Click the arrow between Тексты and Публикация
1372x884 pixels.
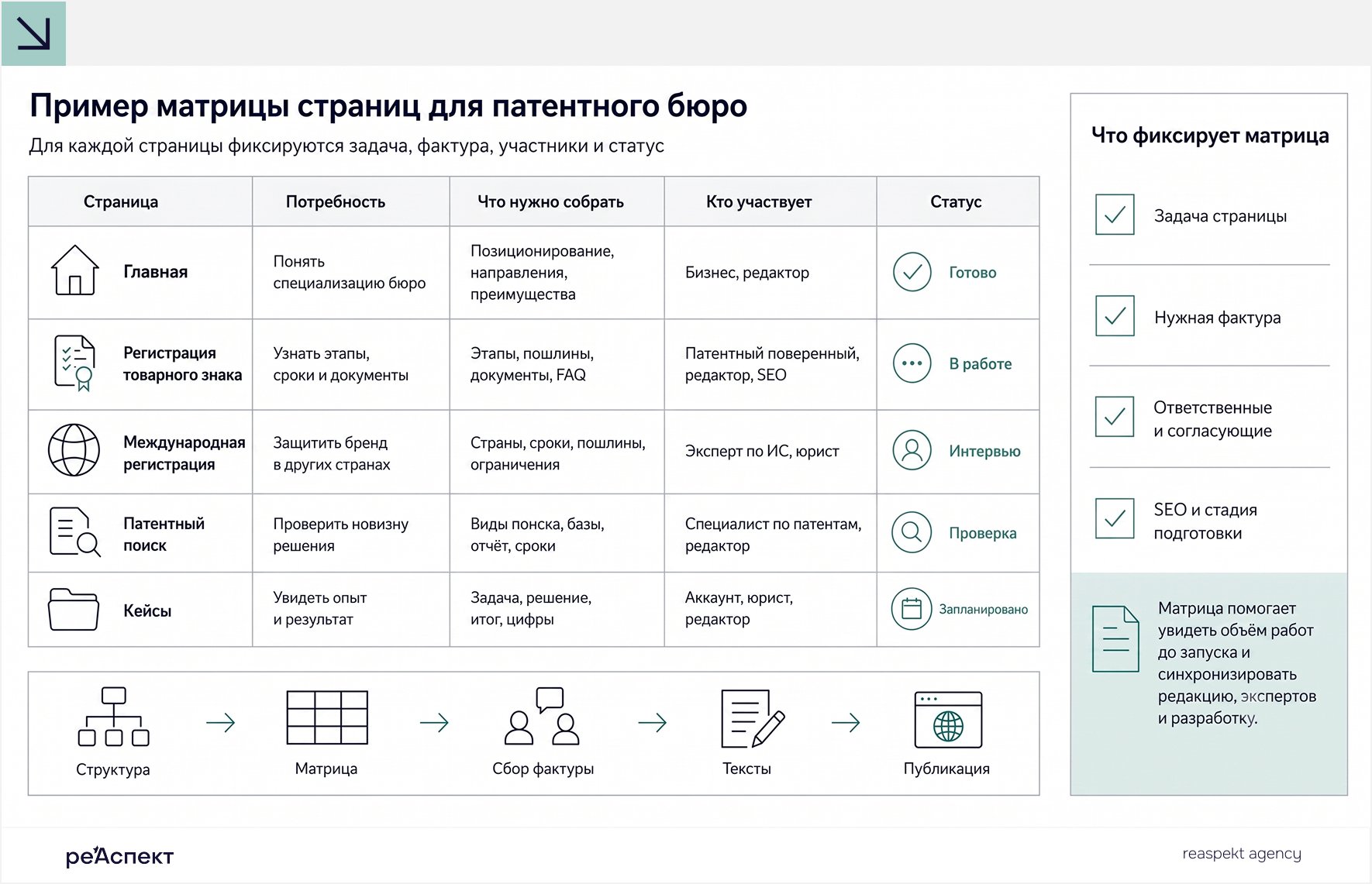846,723
